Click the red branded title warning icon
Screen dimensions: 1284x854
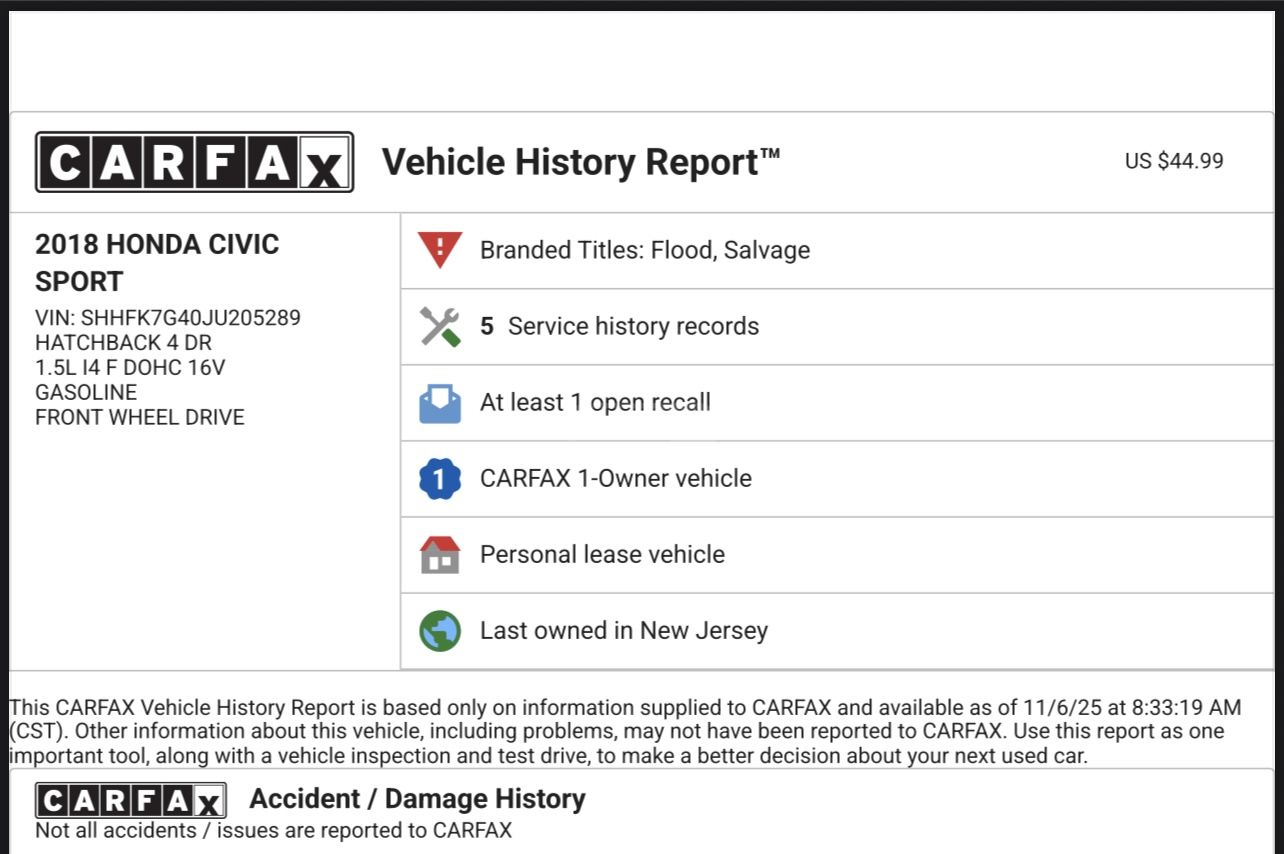point(440,250)
